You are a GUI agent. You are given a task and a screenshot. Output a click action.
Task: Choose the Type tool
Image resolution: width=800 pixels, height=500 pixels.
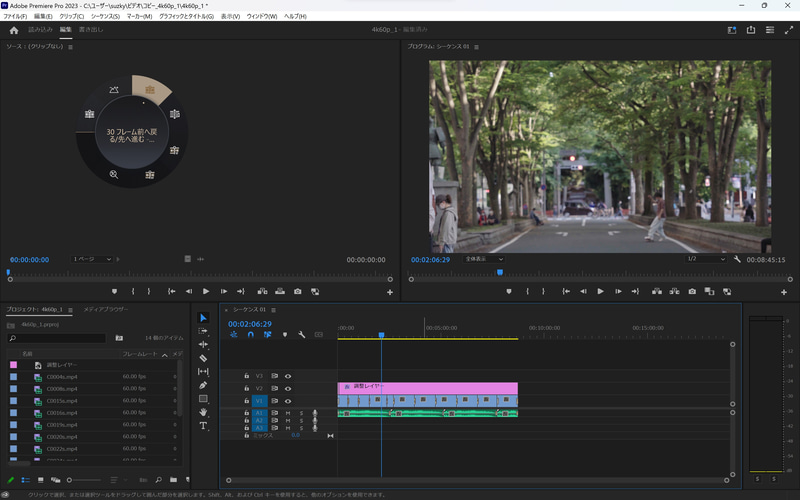click(203, 425)
